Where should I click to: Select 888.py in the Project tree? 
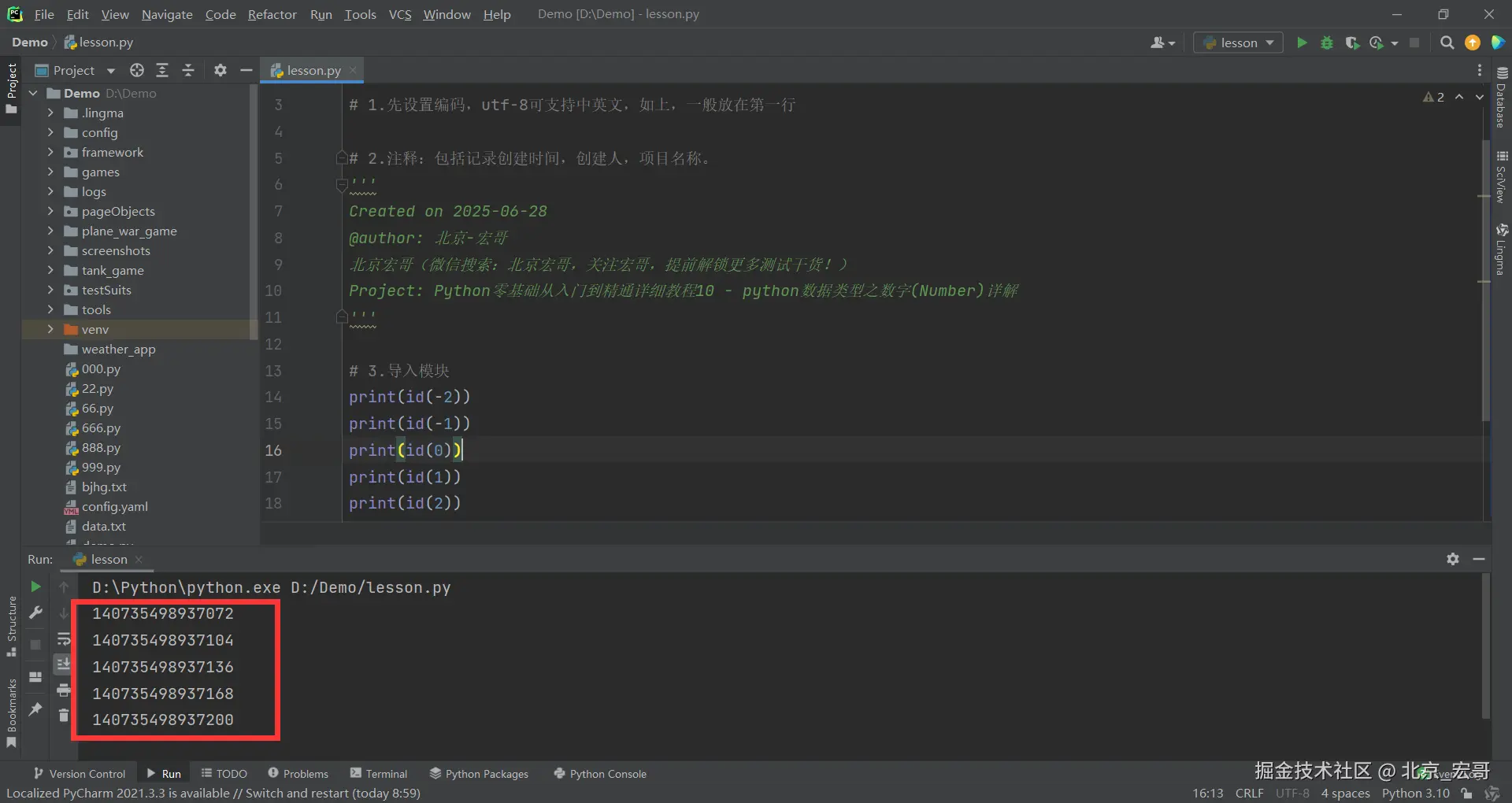tap(101, 447)
